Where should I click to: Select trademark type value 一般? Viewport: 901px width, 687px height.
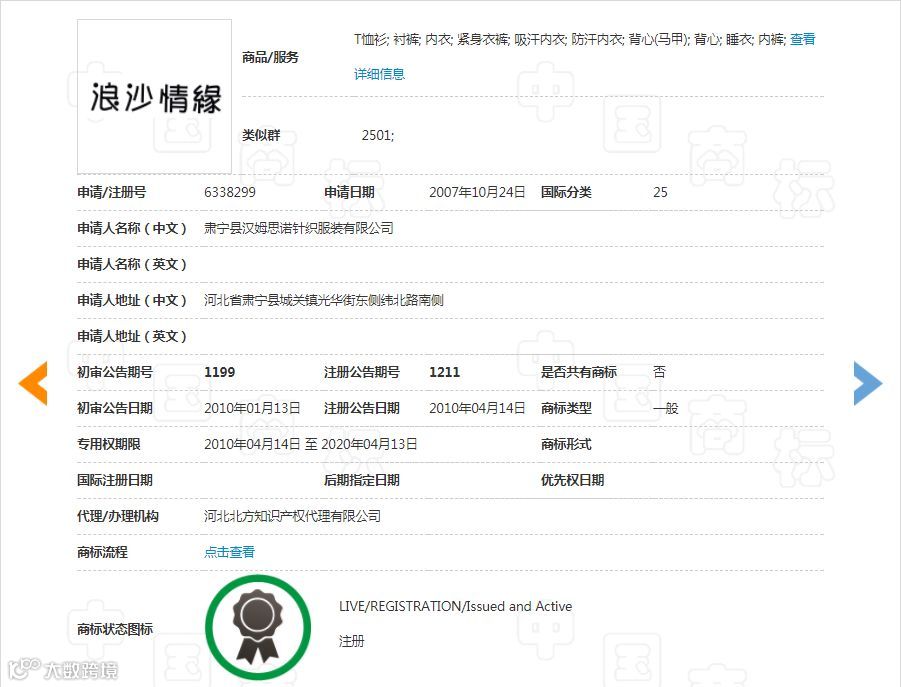[x=666, y=408]
